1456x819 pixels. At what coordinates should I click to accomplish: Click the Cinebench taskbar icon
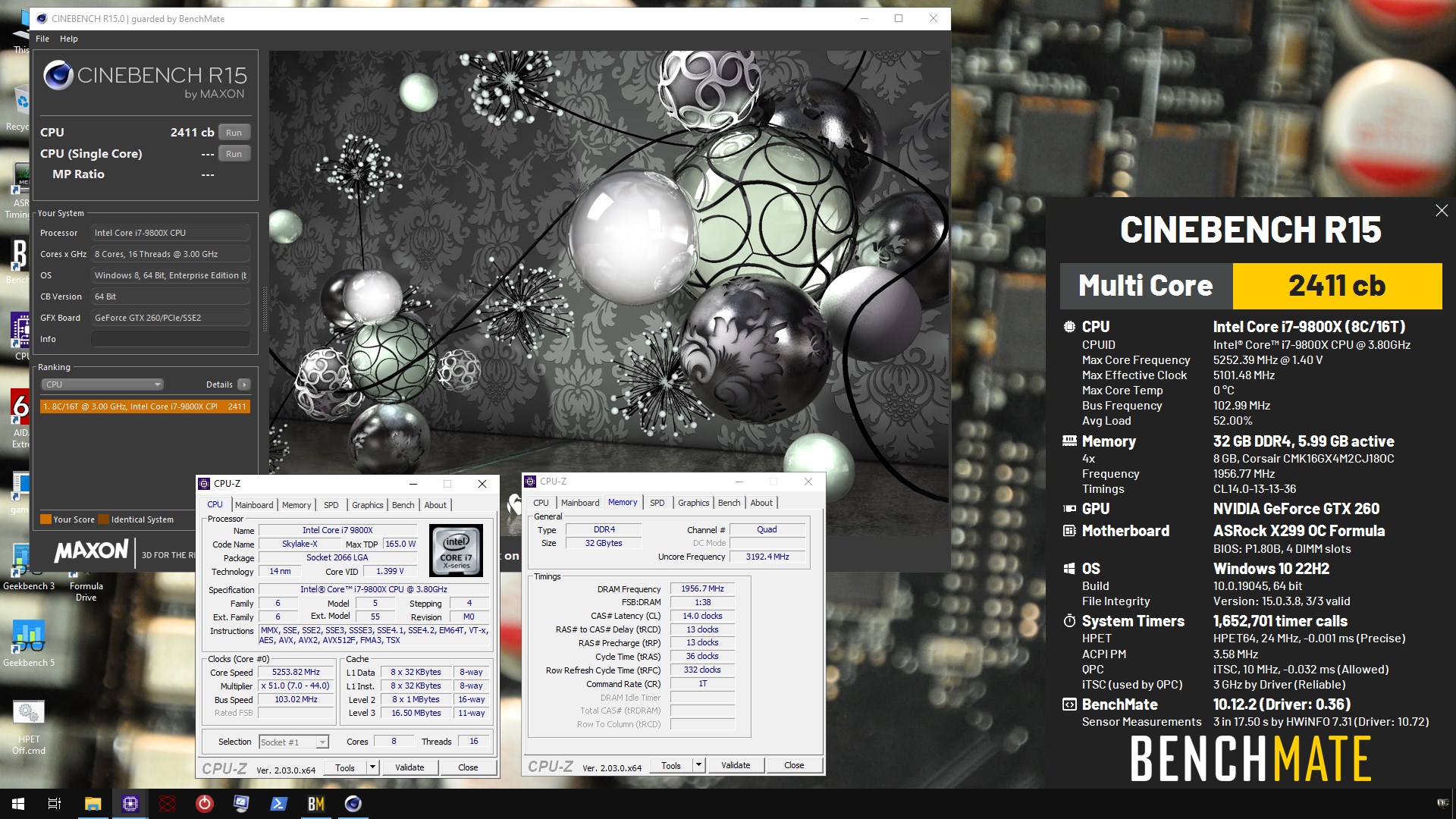pos(353,804)
